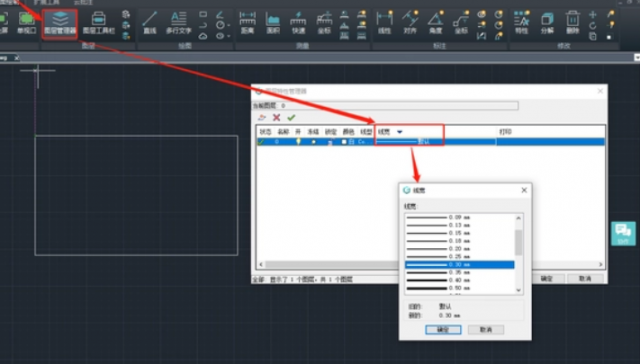The width and height of the screenshot is (640, 364).
Task: Click 取消 in the 线宽 dialog
Action: click(x=486, y=330)
